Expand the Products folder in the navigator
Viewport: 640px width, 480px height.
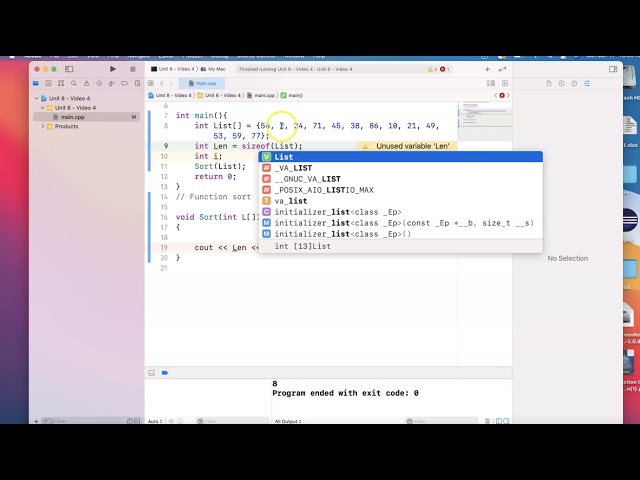(x=43, y=126)
